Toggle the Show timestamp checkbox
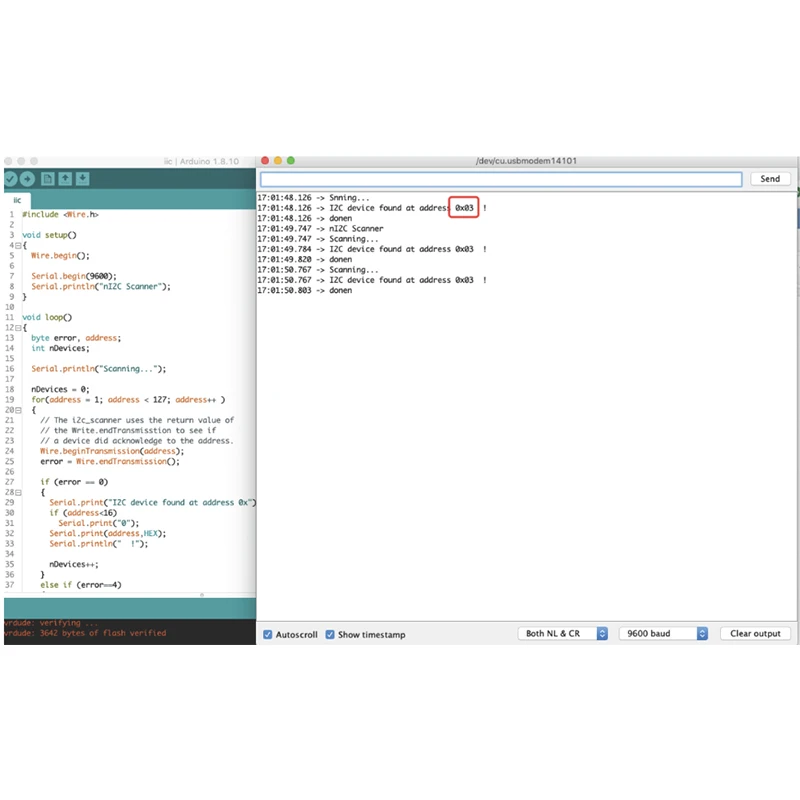The image size is (800, 800). coord(330,634)
